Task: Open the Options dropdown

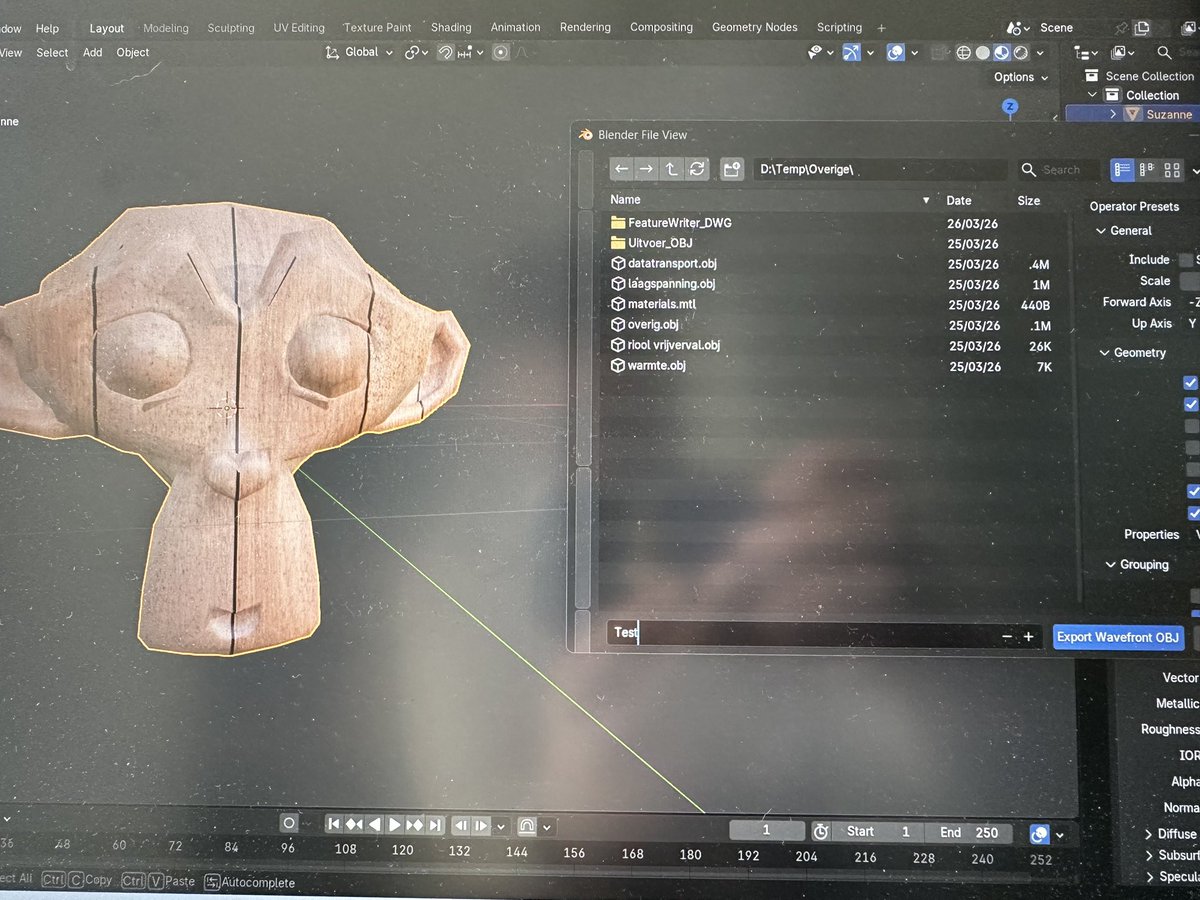Action: pyautogui.click(x=1021, y=77)
